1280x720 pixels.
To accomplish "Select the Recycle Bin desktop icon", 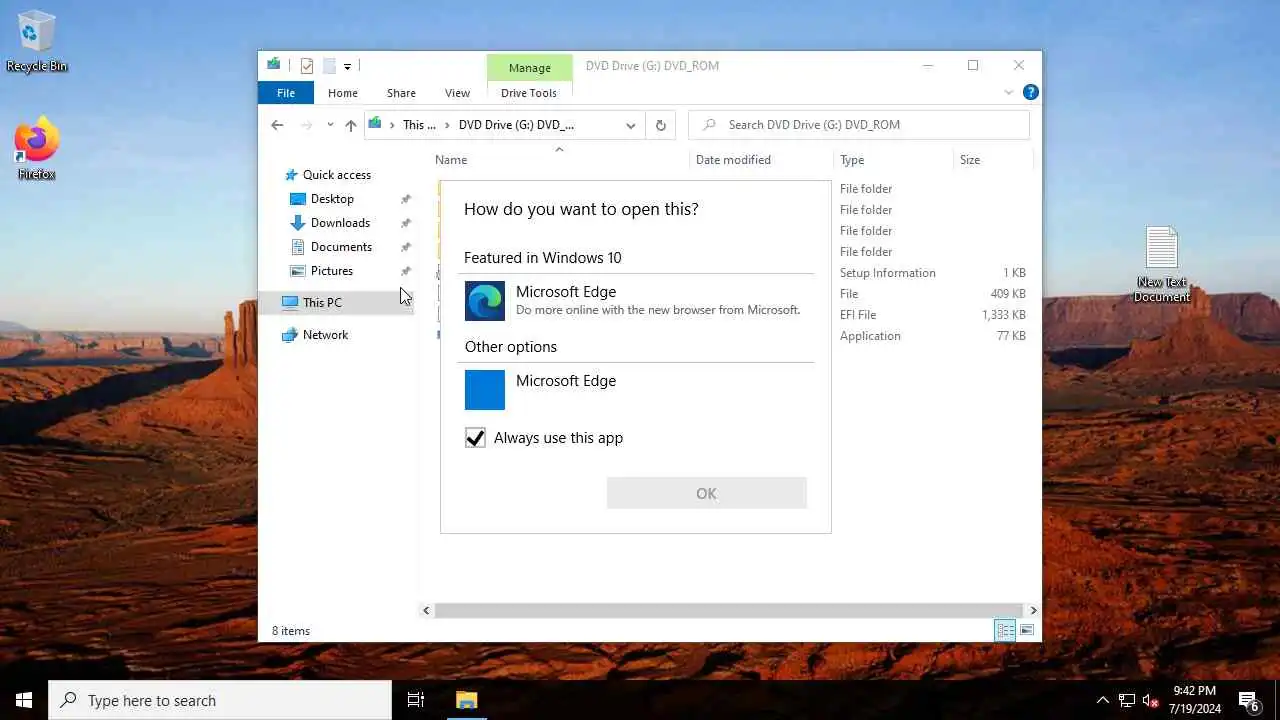I will [x=37, y=42].
